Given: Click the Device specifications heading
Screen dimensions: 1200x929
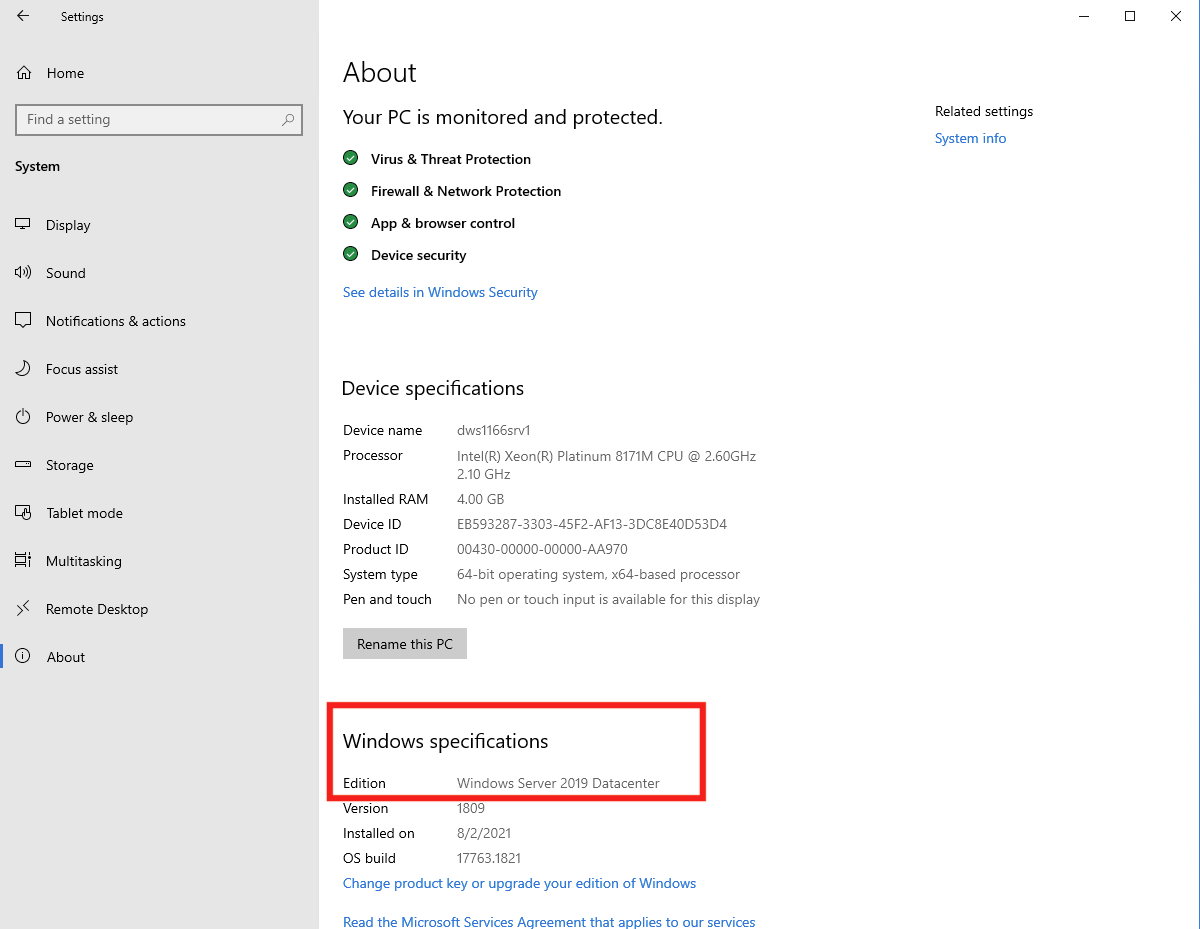Looking at the screenshot, I should point(433,388).
